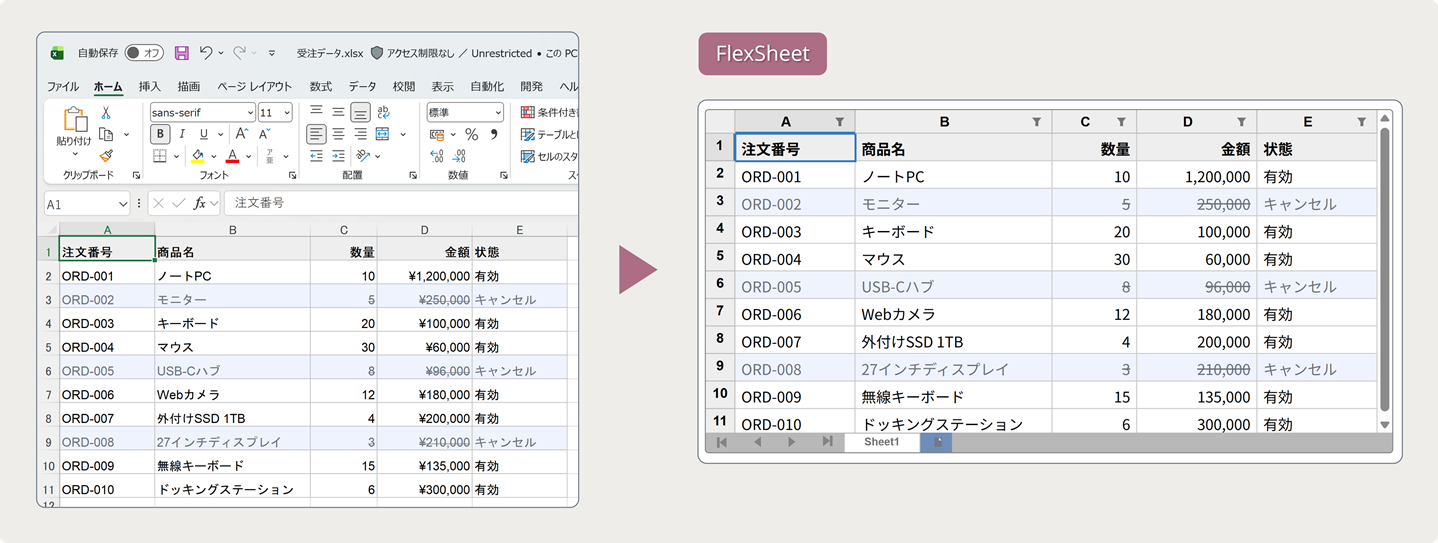This screenshot has width=1438, height=543.
Task: Click filter icon on FlexSheet column D
Action: [1241, 122]
